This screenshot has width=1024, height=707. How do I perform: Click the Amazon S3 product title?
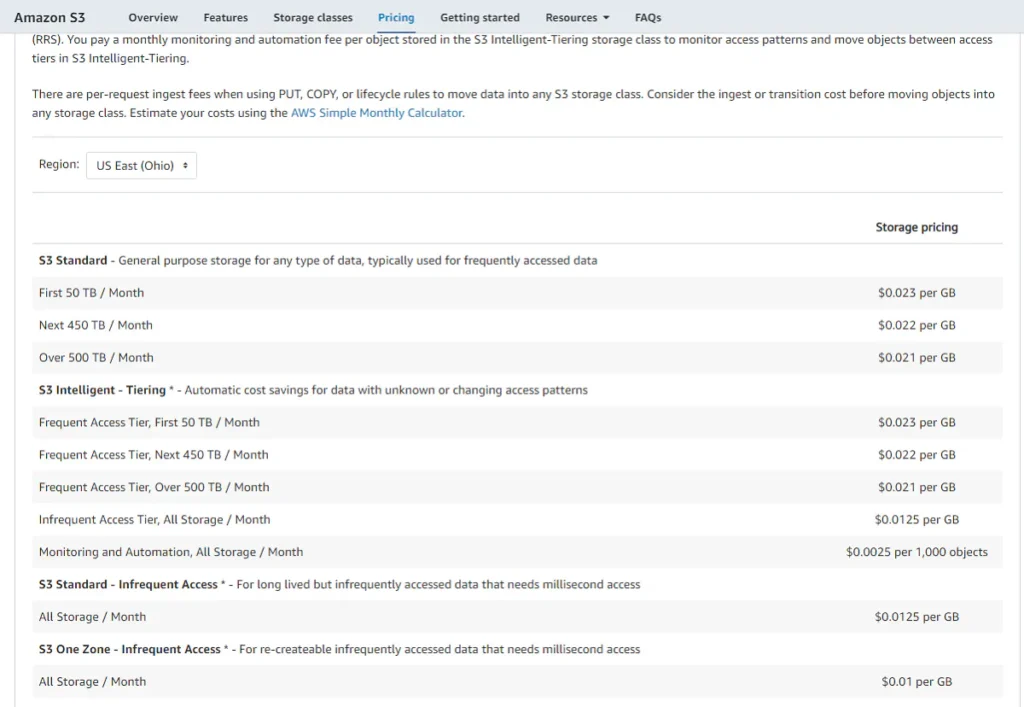point(50,18)
